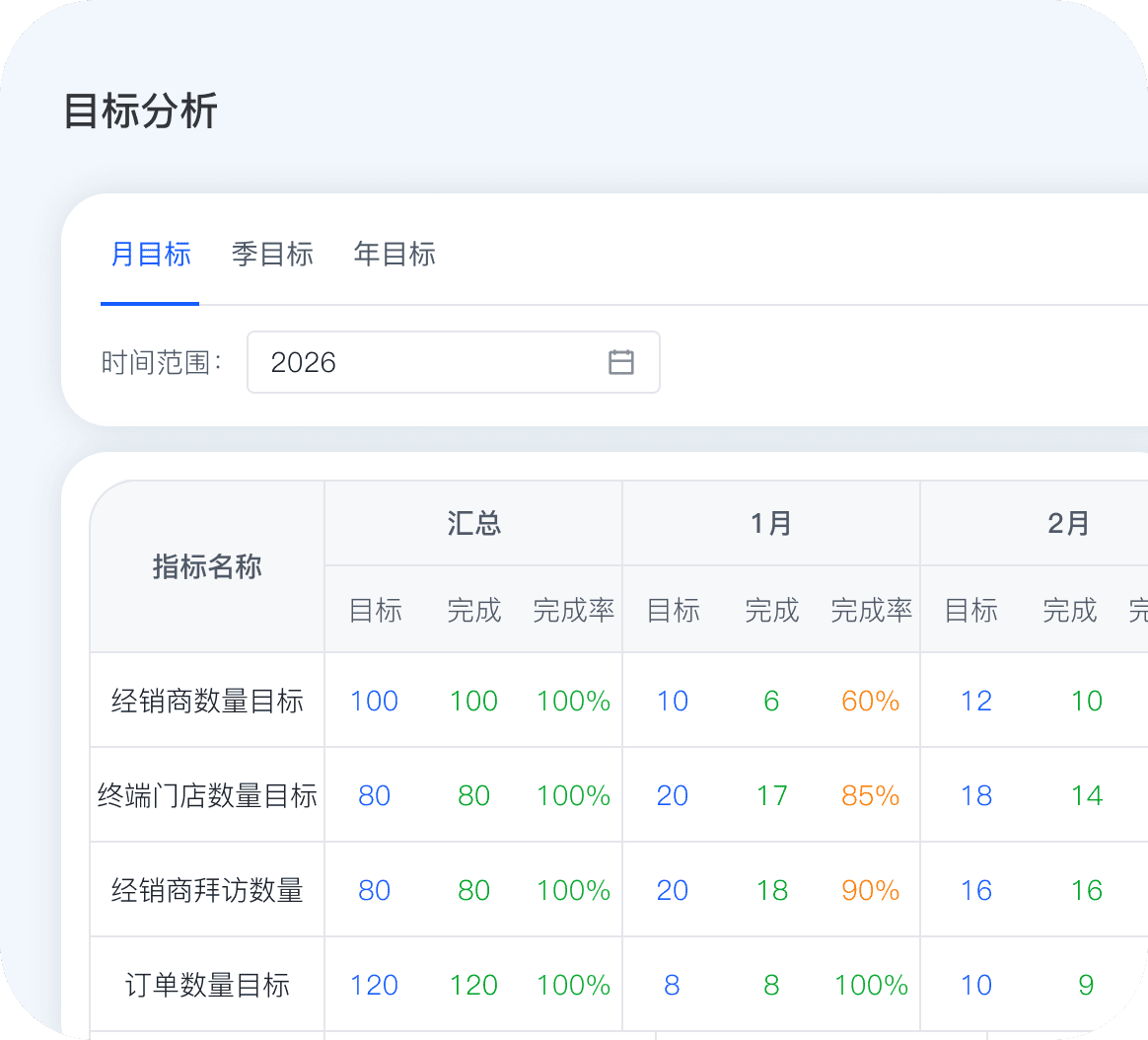Click the 终端门店数量目标 row label
The width and height of the screenshot is (1148, 1040).
tap(207, 796)
